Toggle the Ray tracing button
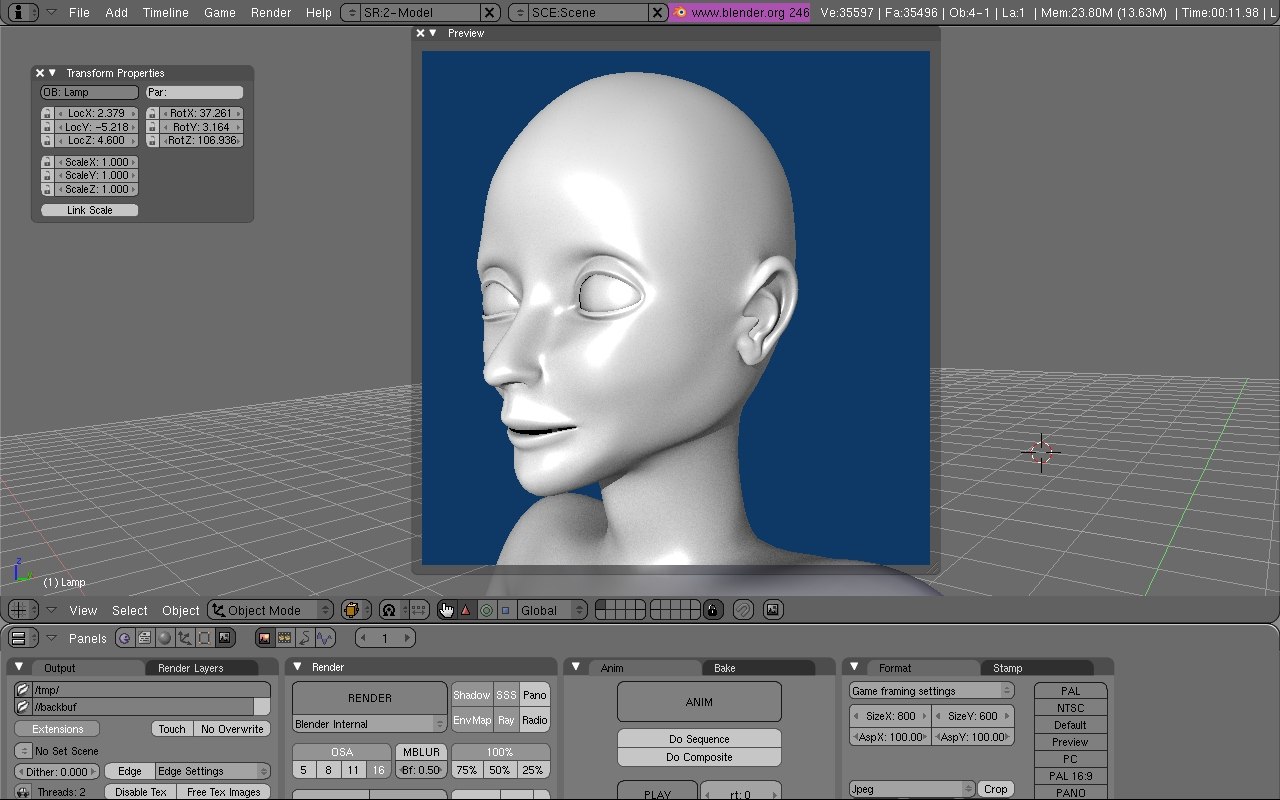 [x=506, y=720]
